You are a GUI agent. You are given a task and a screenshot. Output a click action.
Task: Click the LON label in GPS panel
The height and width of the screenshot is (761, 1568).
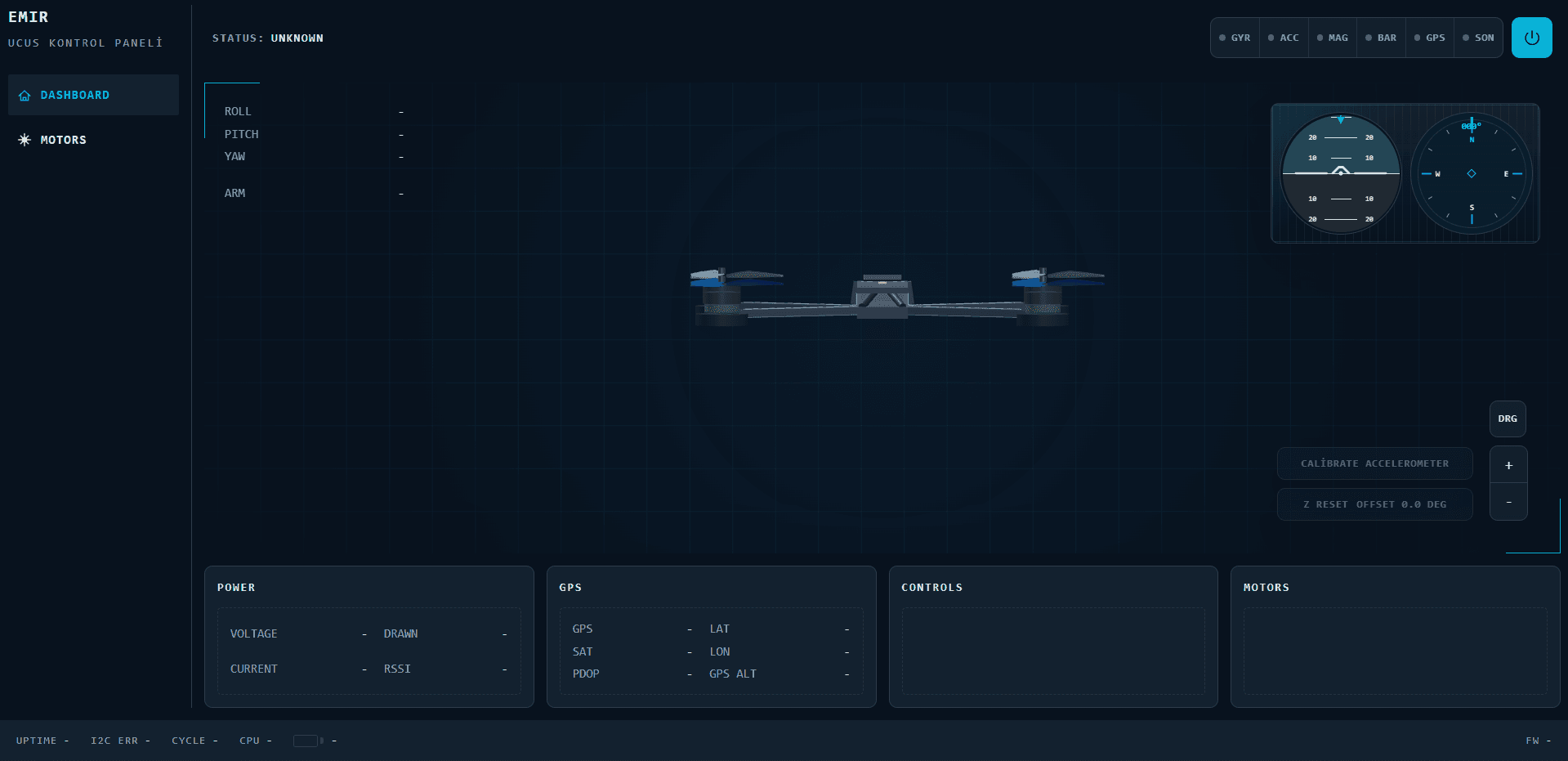720,651
